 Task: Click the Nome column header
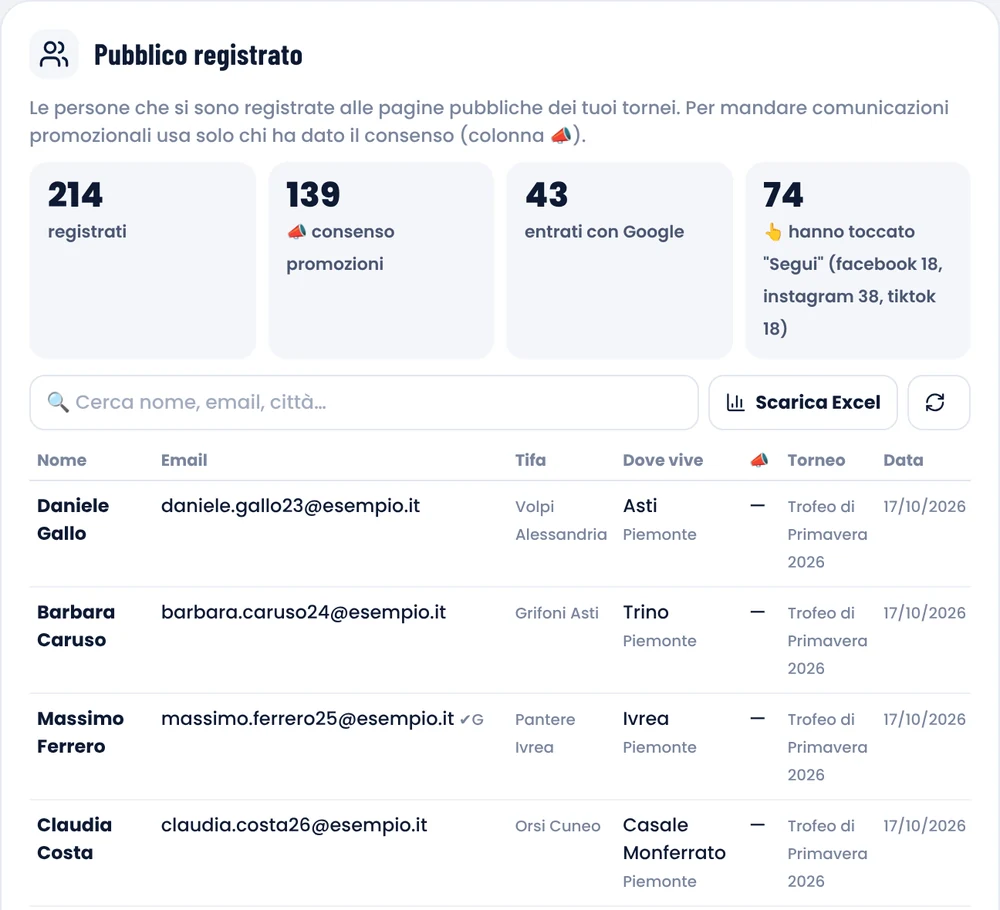pos(62,460)
